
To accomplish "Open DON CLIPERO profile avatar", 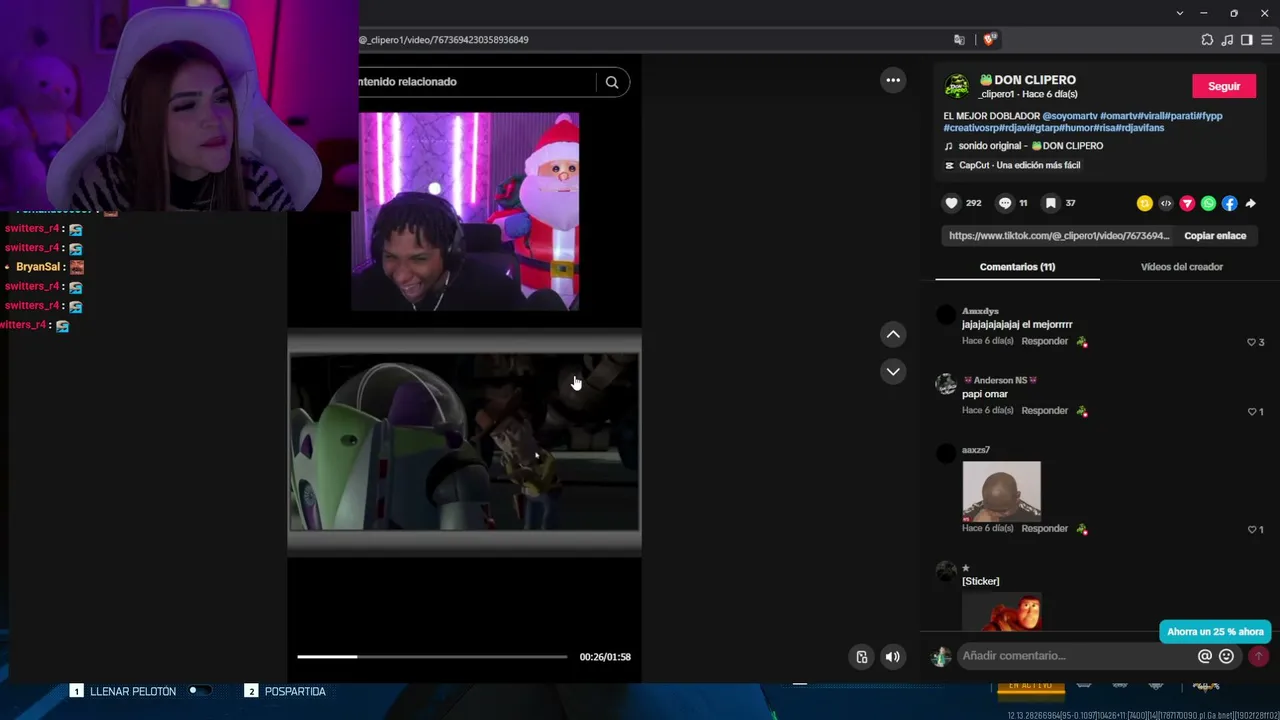I will pyautogui.click(x=957, y=86).
